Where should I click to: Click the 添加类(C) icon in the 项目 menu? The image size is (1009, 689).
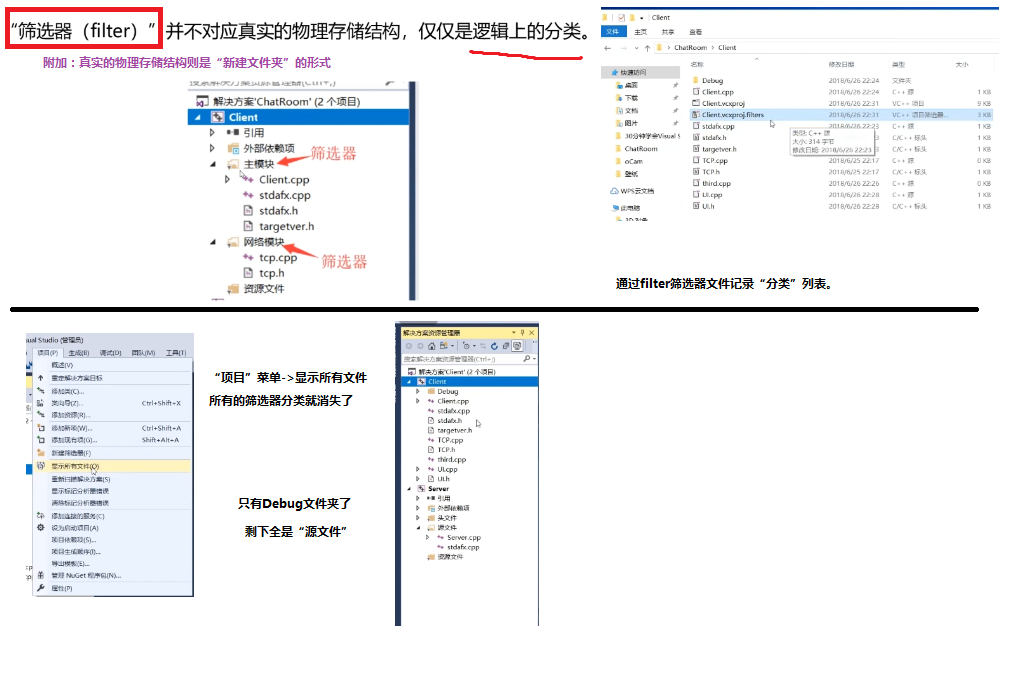39,391
